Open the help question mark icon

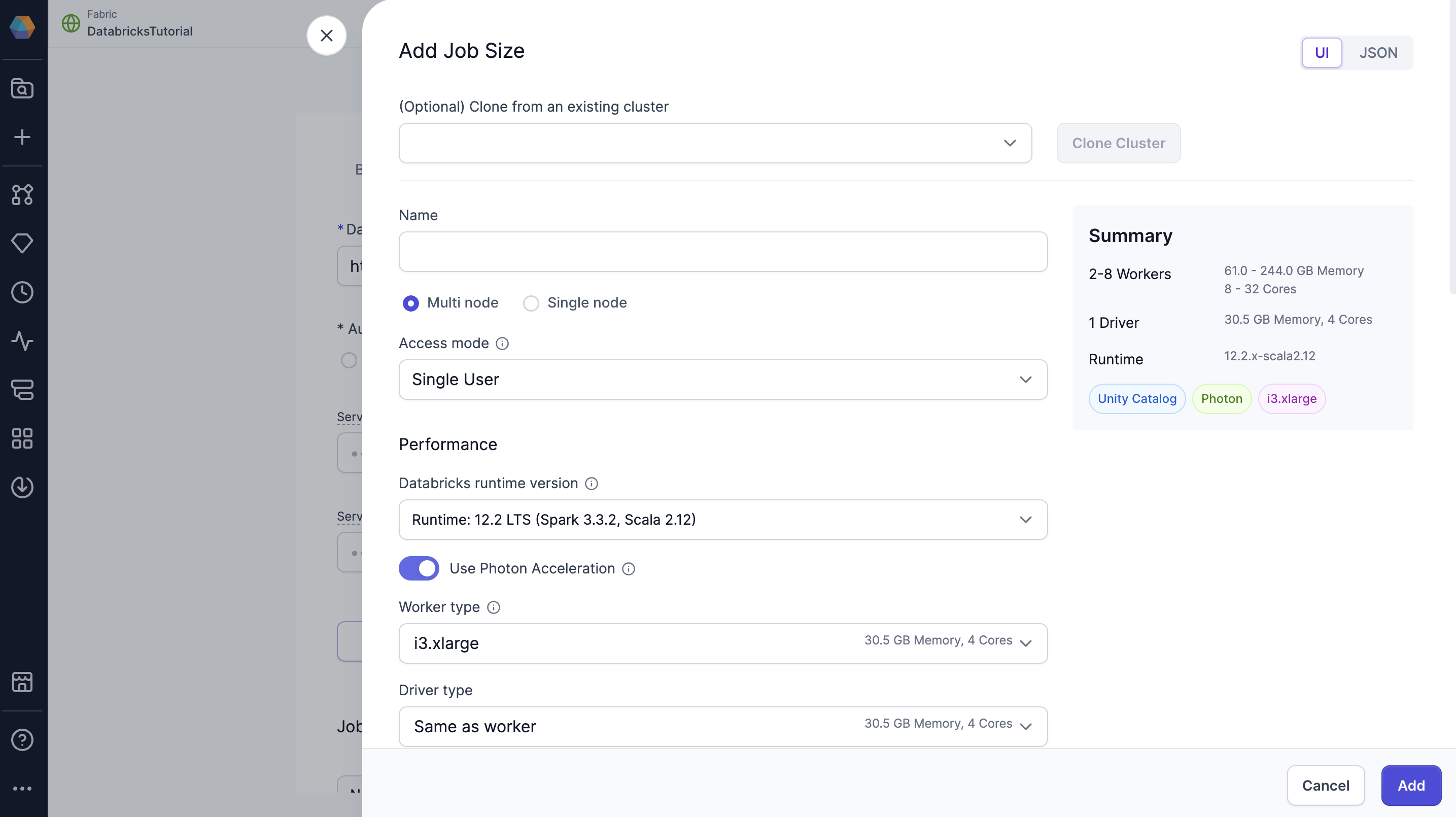tap(23, 740)
